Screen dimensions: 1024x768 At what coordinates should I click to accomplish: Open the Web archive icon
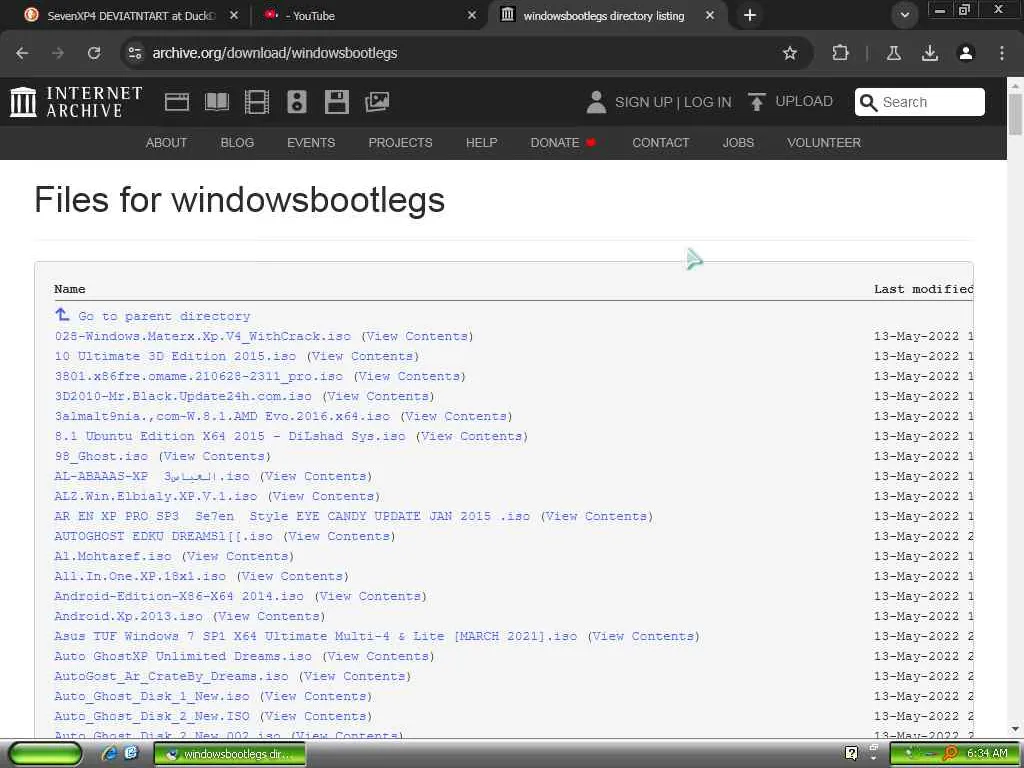click(176, 102)
